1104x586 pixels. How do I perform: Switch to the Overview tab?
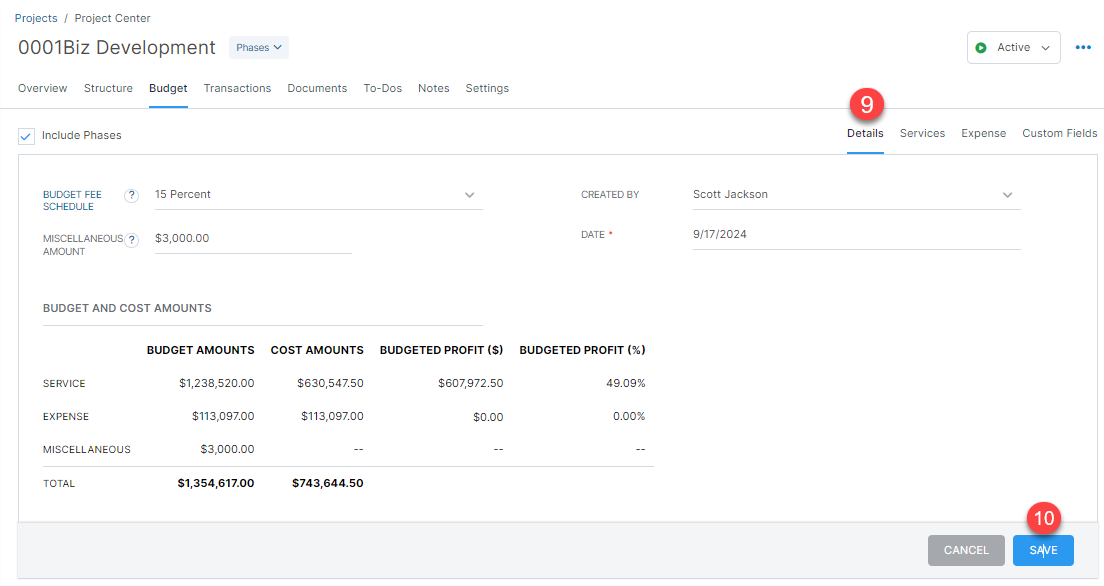[x=42, y=88]
